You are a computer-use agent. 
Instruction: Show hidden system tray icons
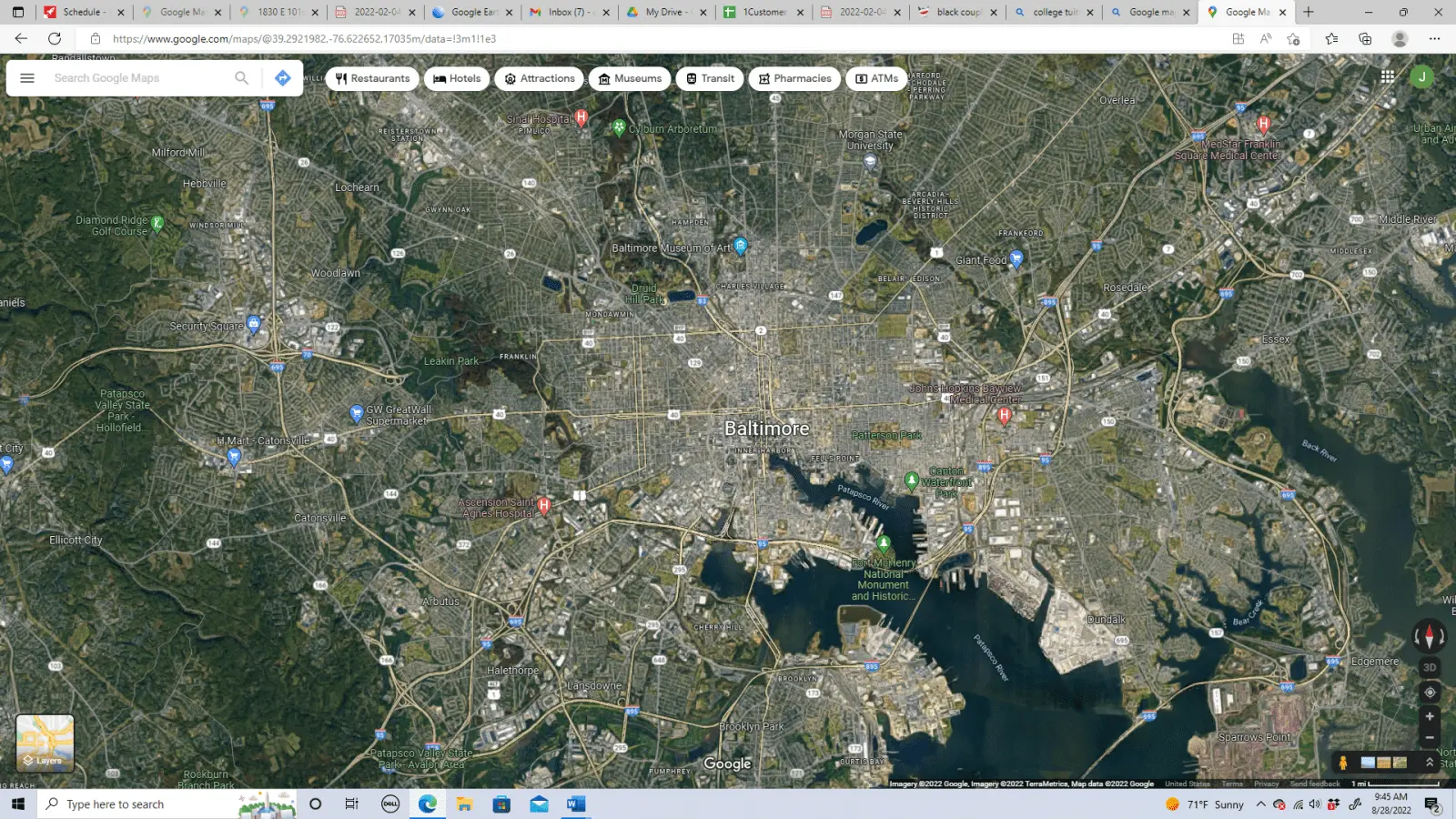point(1260,804)
